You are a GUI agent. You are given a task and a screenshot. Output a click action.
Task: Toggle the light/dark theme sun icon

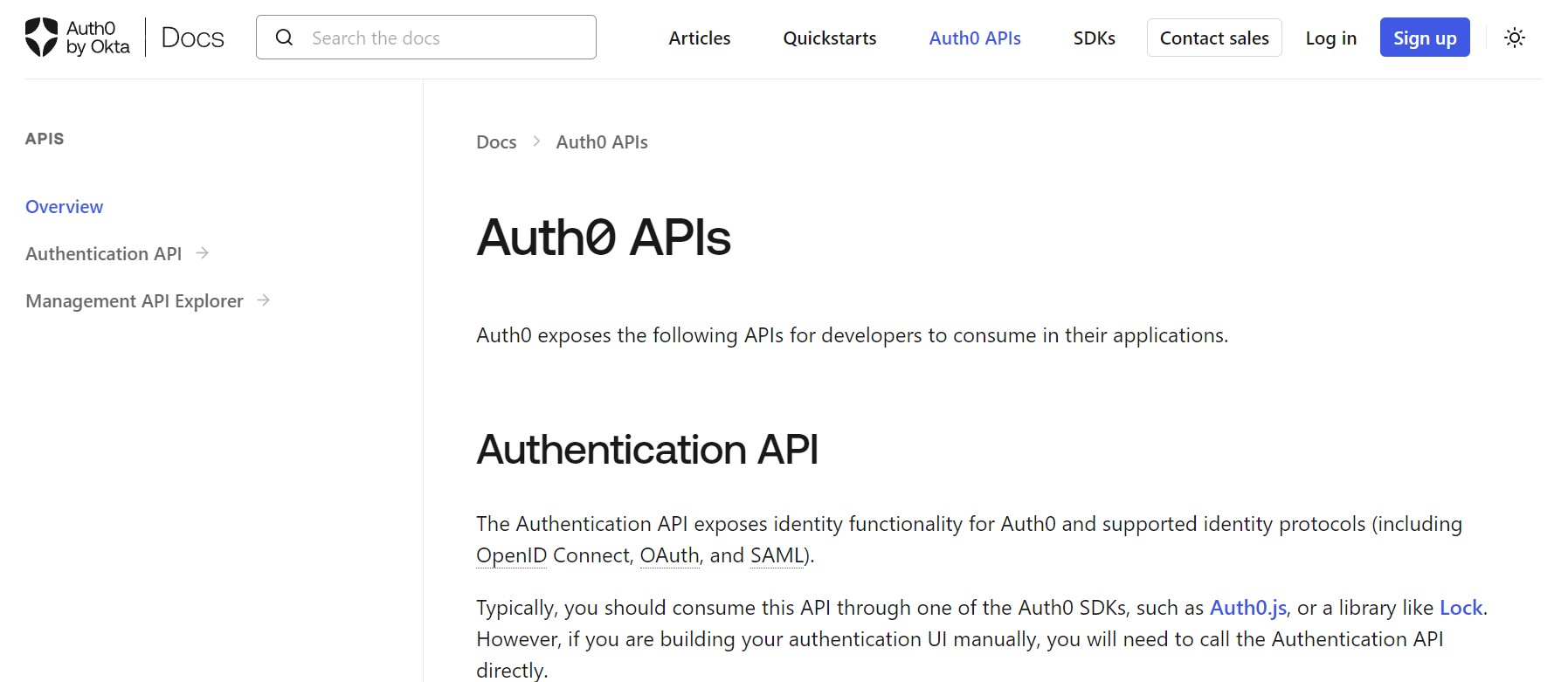coord(1515,38)
